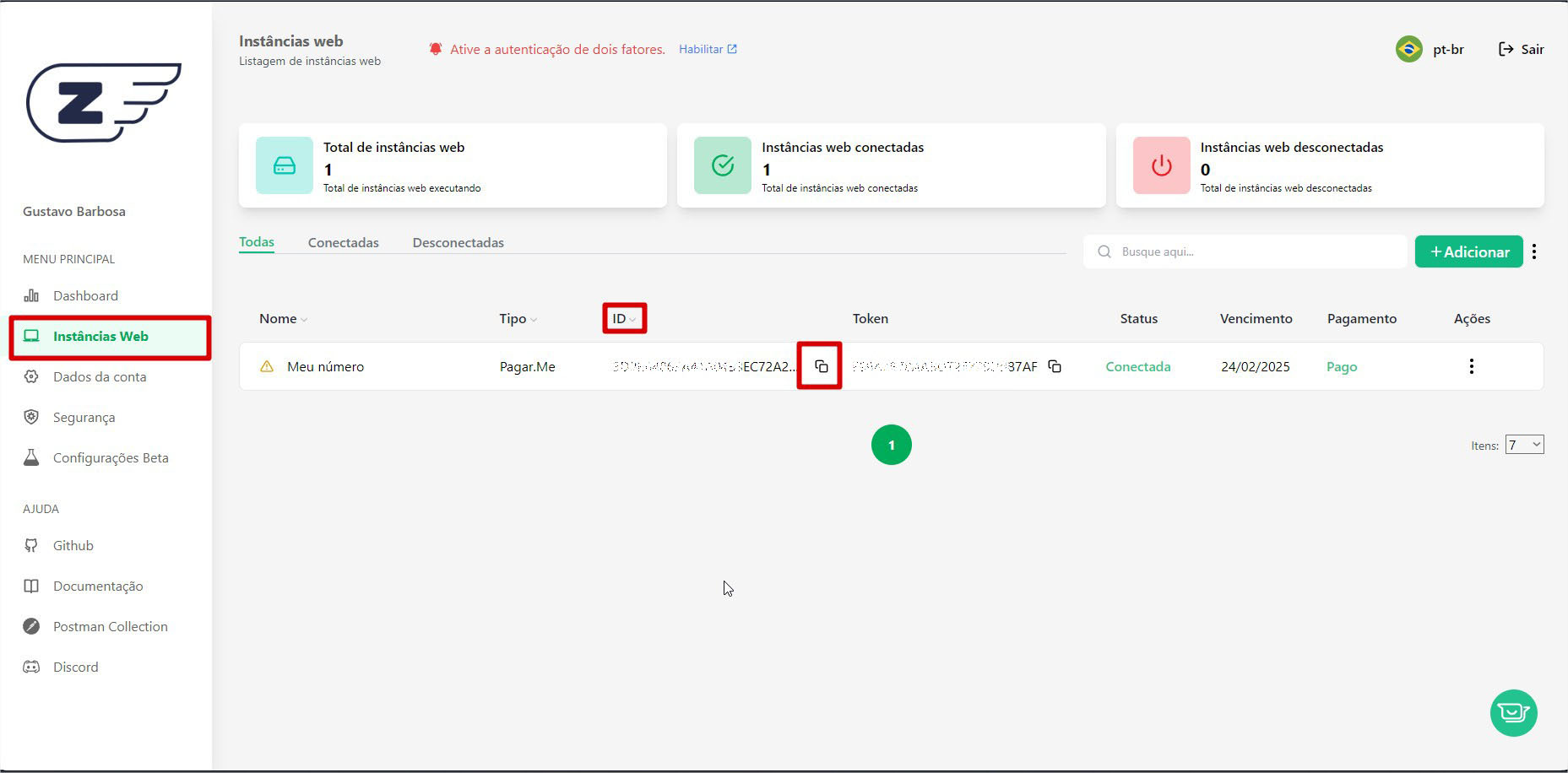
Task: Open Configurações Beta flask icon
Action: click(x=31, y=457)
